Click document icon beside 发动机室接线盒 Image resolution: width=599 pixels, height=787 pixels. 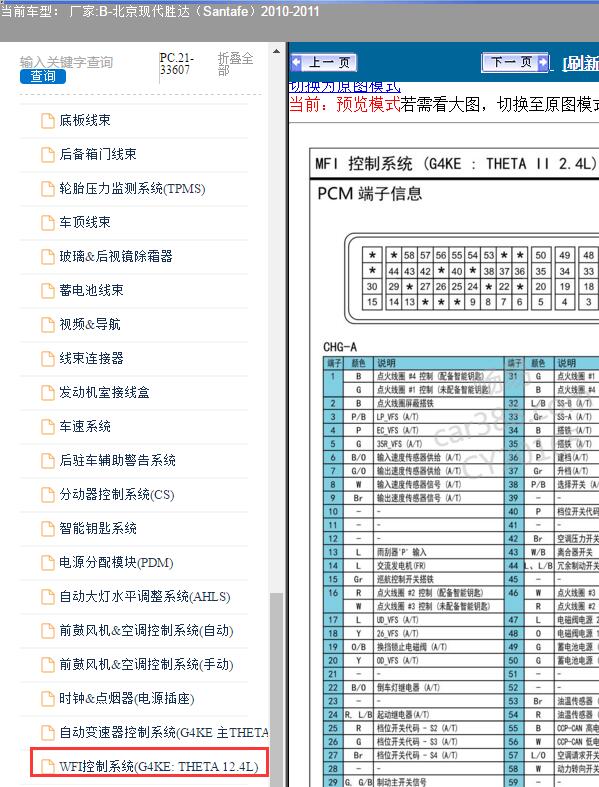pyautogui.click(x=48, y=393)
